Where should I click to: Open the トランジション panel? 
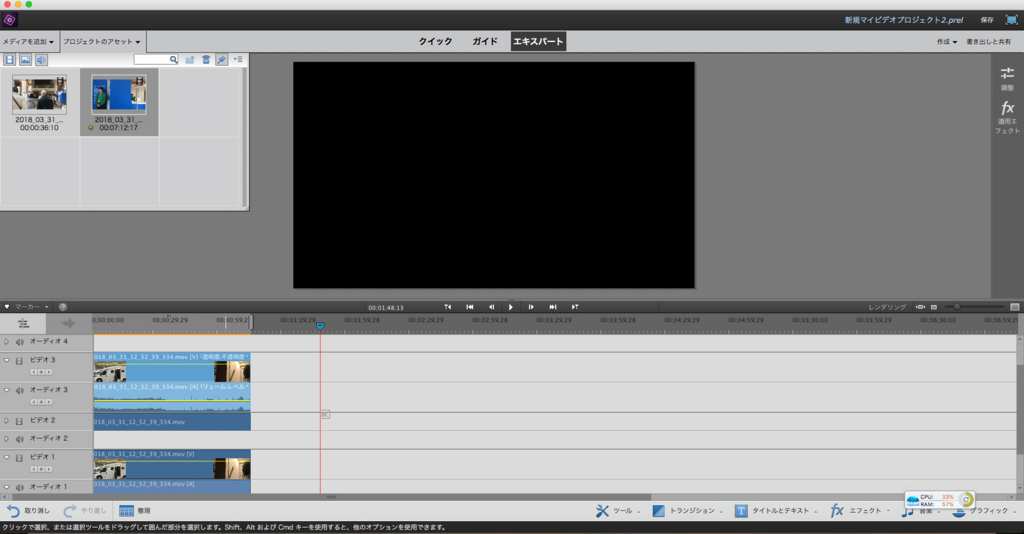[687, 510]
